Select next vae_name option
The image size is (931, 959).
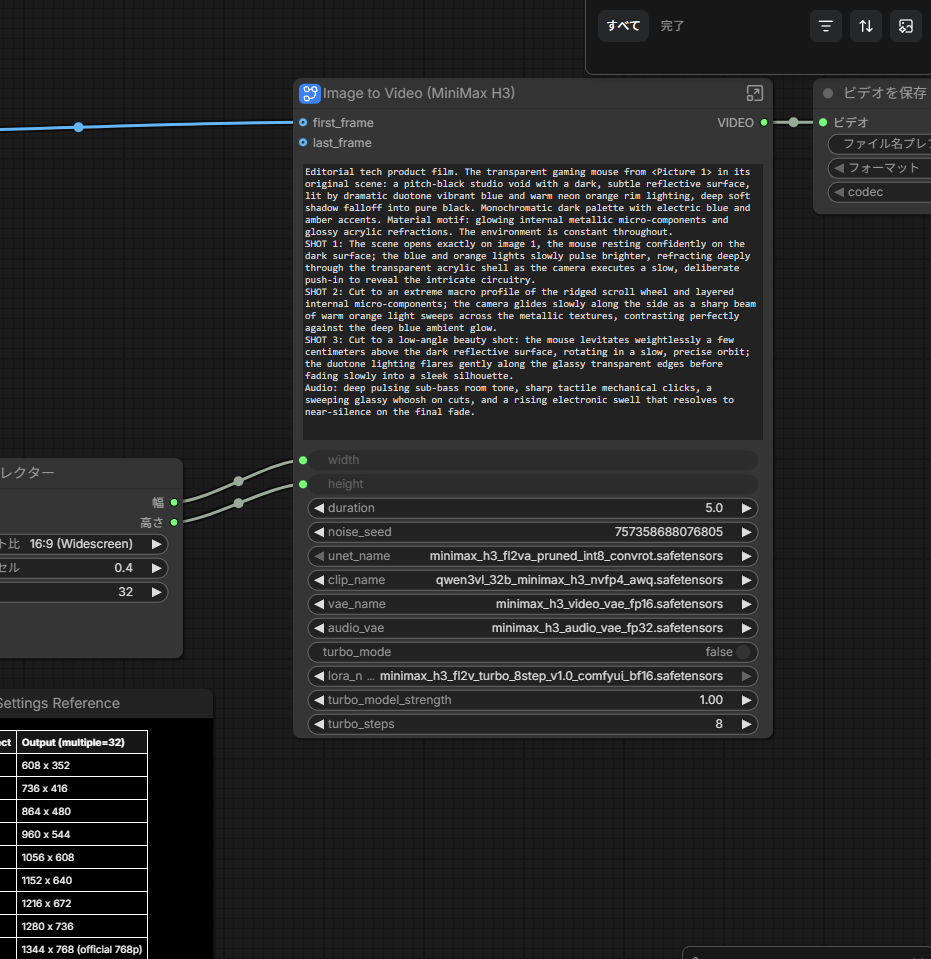tap(746, 604)
